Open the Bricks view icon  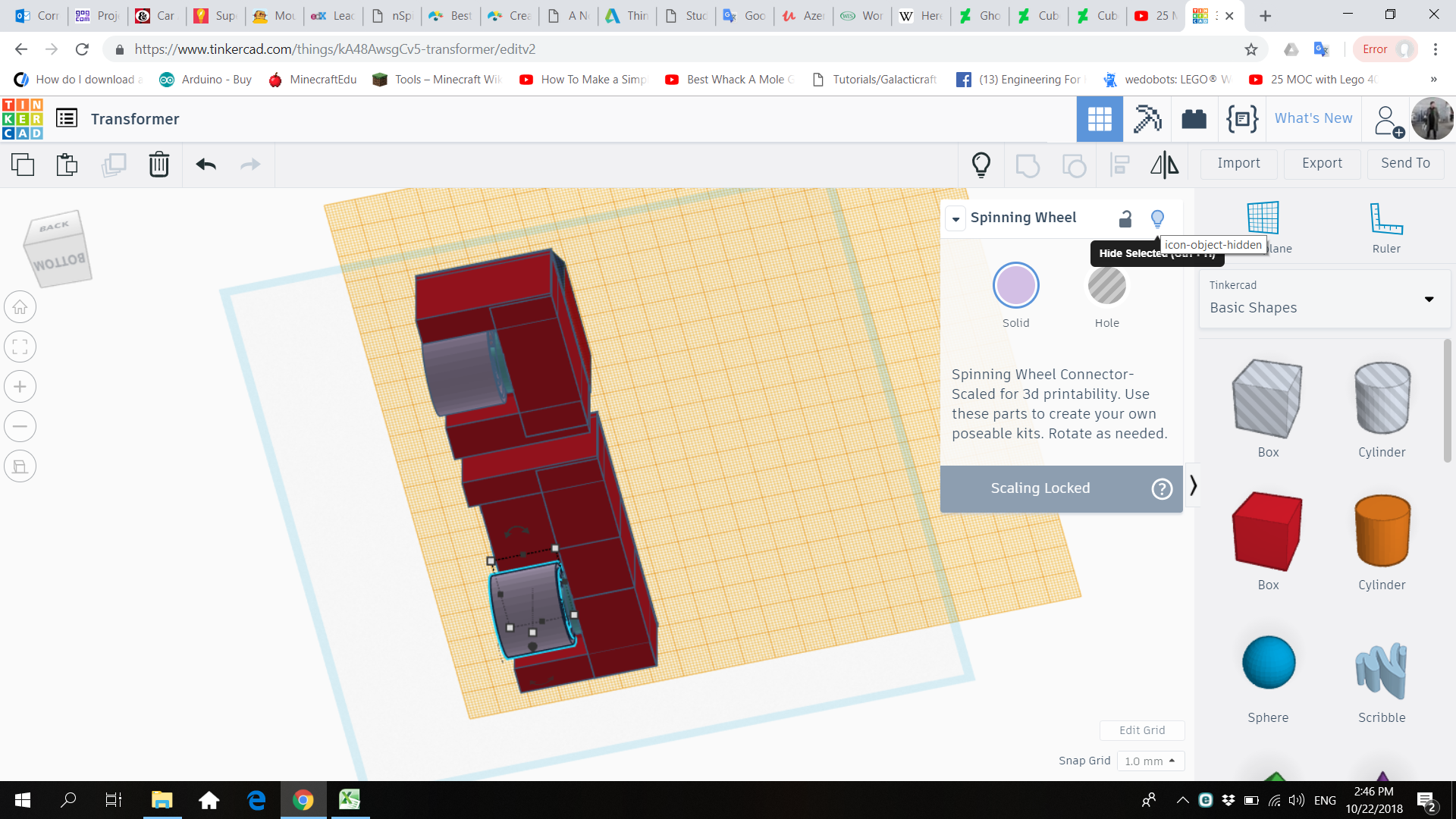pos(1194,119)
